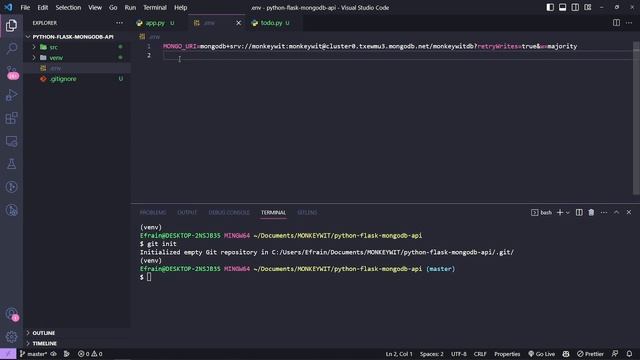Open the Remote Explorer view

point(11,141)
